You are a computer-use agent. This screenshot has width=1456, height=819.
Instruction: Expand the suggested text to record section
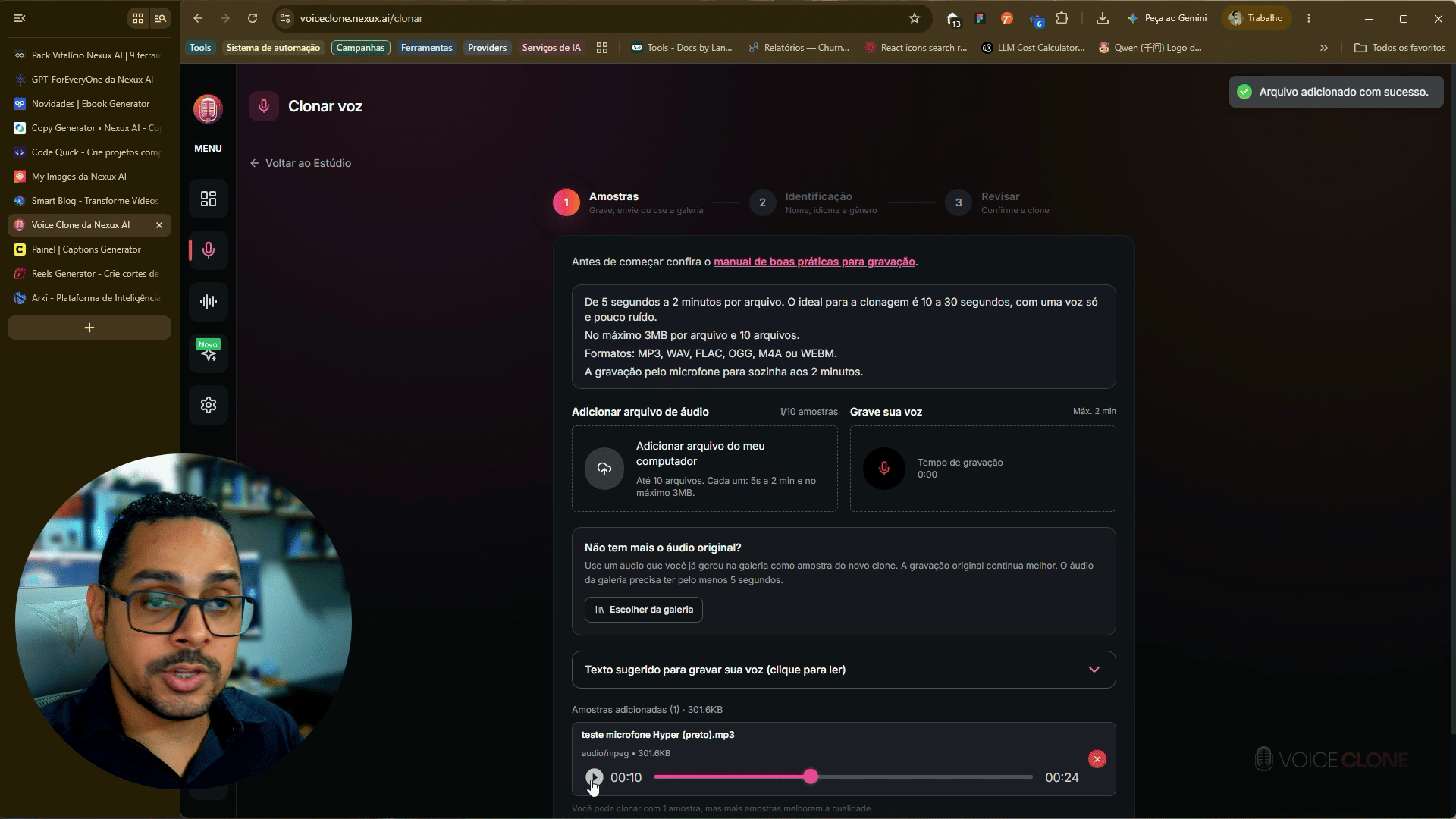(843, 670)
